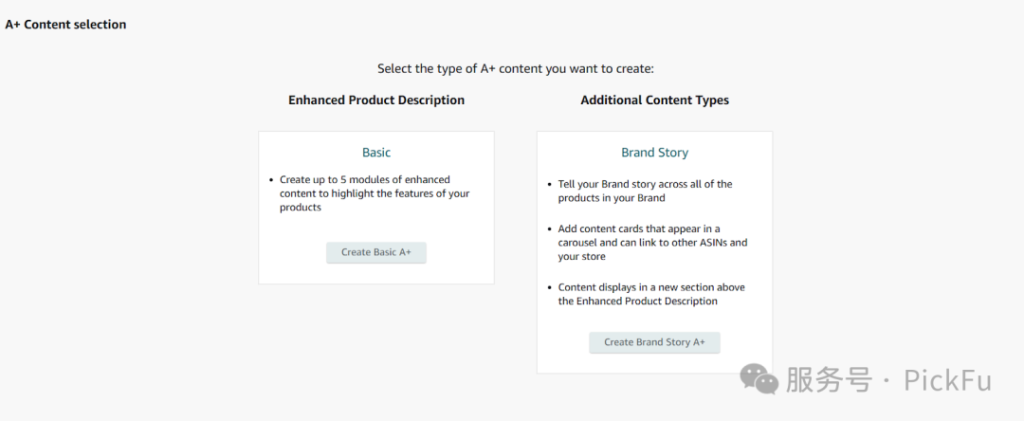Viewport: 1024px width, 421px height.
Task: Click the 'Select the type of A+ content' prompt
Action: [514, 69]
